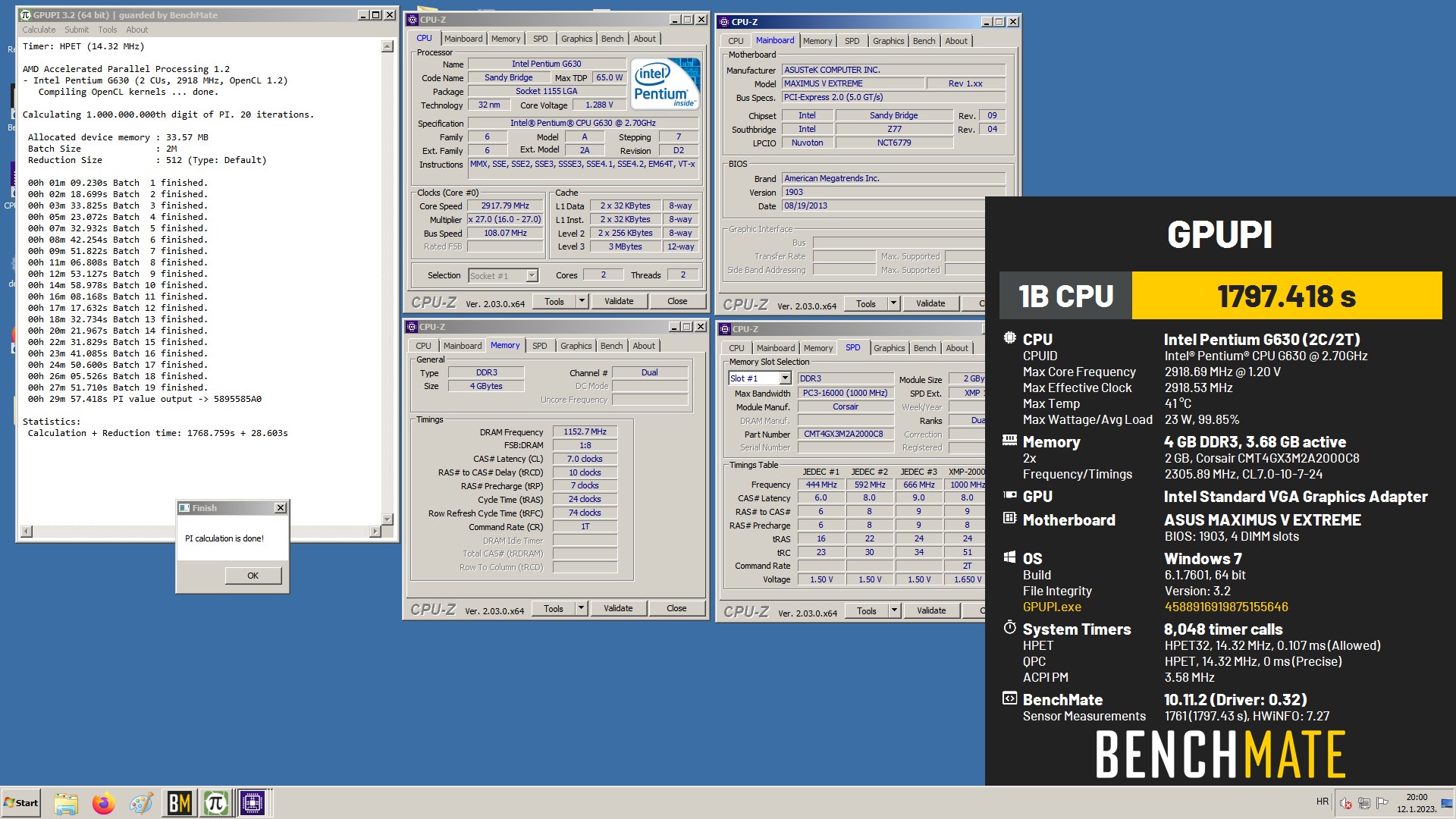Click Close in the Memory window
The image size is (1456, 819).
676,608
